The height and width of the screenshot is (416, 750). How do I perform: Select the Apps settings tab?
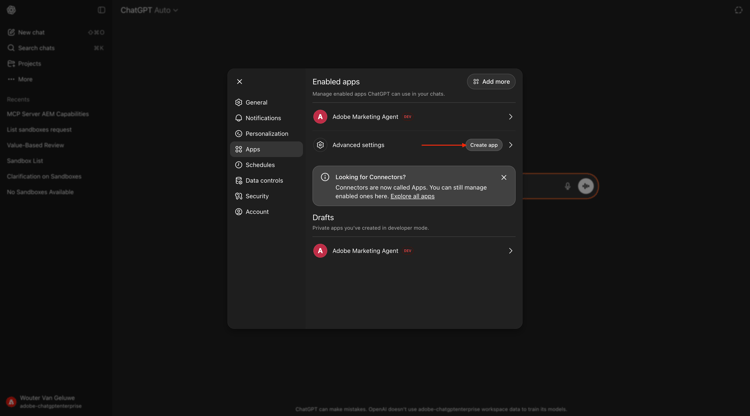266,149
